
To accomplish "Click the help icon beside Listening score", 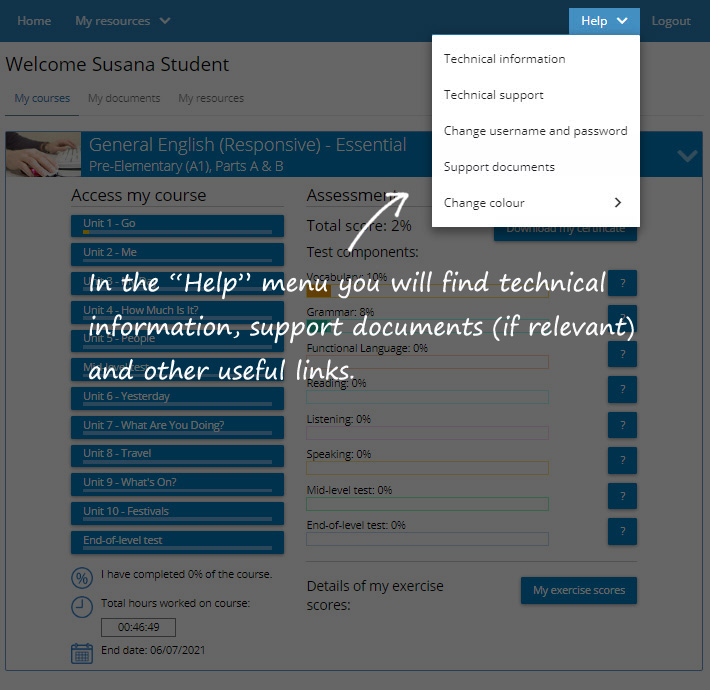I will click(x=622, y=425).
